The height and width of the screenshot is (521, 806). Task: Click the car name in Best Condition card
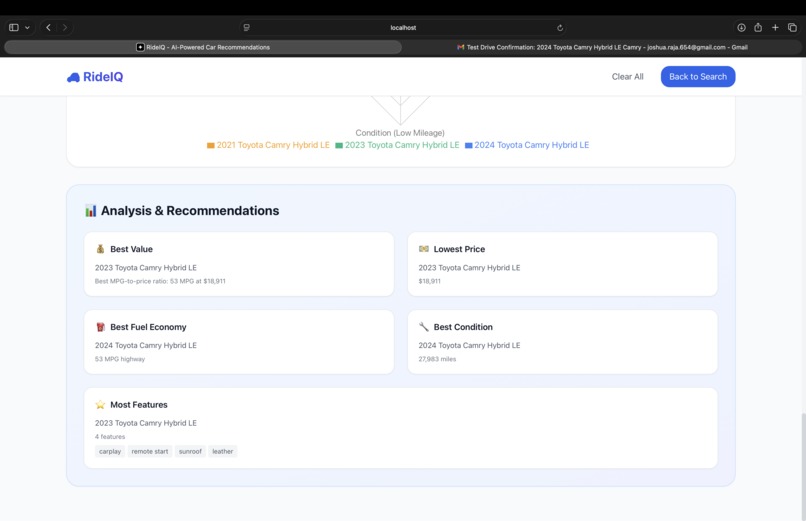coord(469,345)
